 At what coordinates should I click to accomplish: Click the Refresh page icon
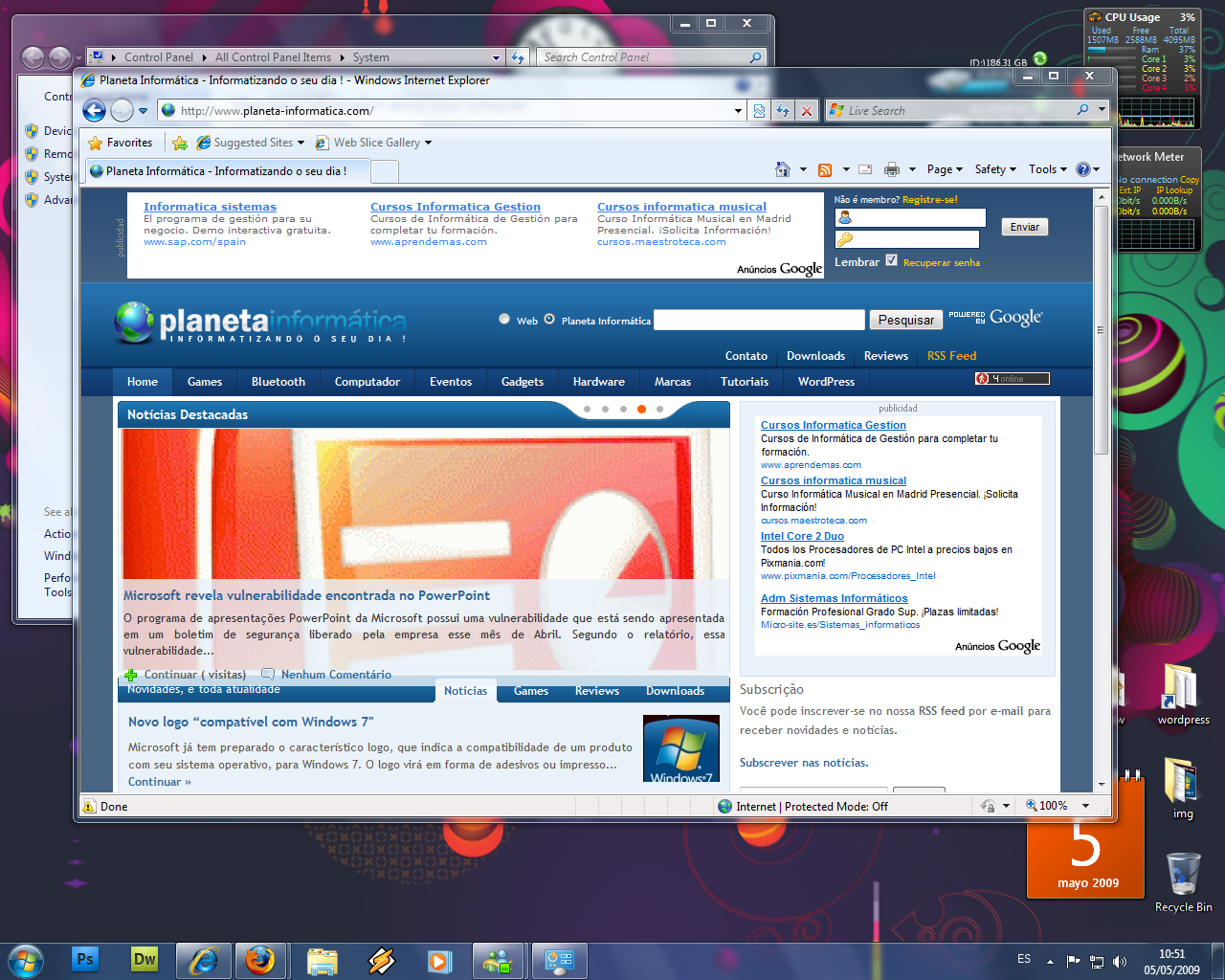tap(783, 111)
